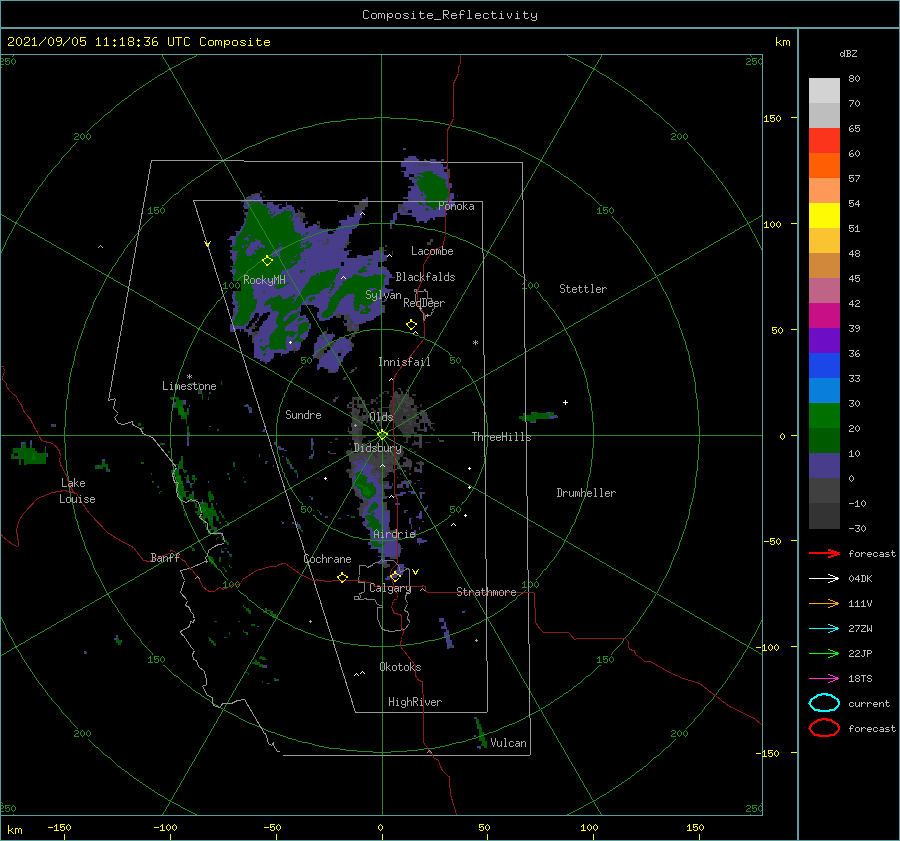The width and height of the screenshot is (900, 841).
Task: Click the radar center diamond at Didsbury
Action: click(x=382, y=435)
